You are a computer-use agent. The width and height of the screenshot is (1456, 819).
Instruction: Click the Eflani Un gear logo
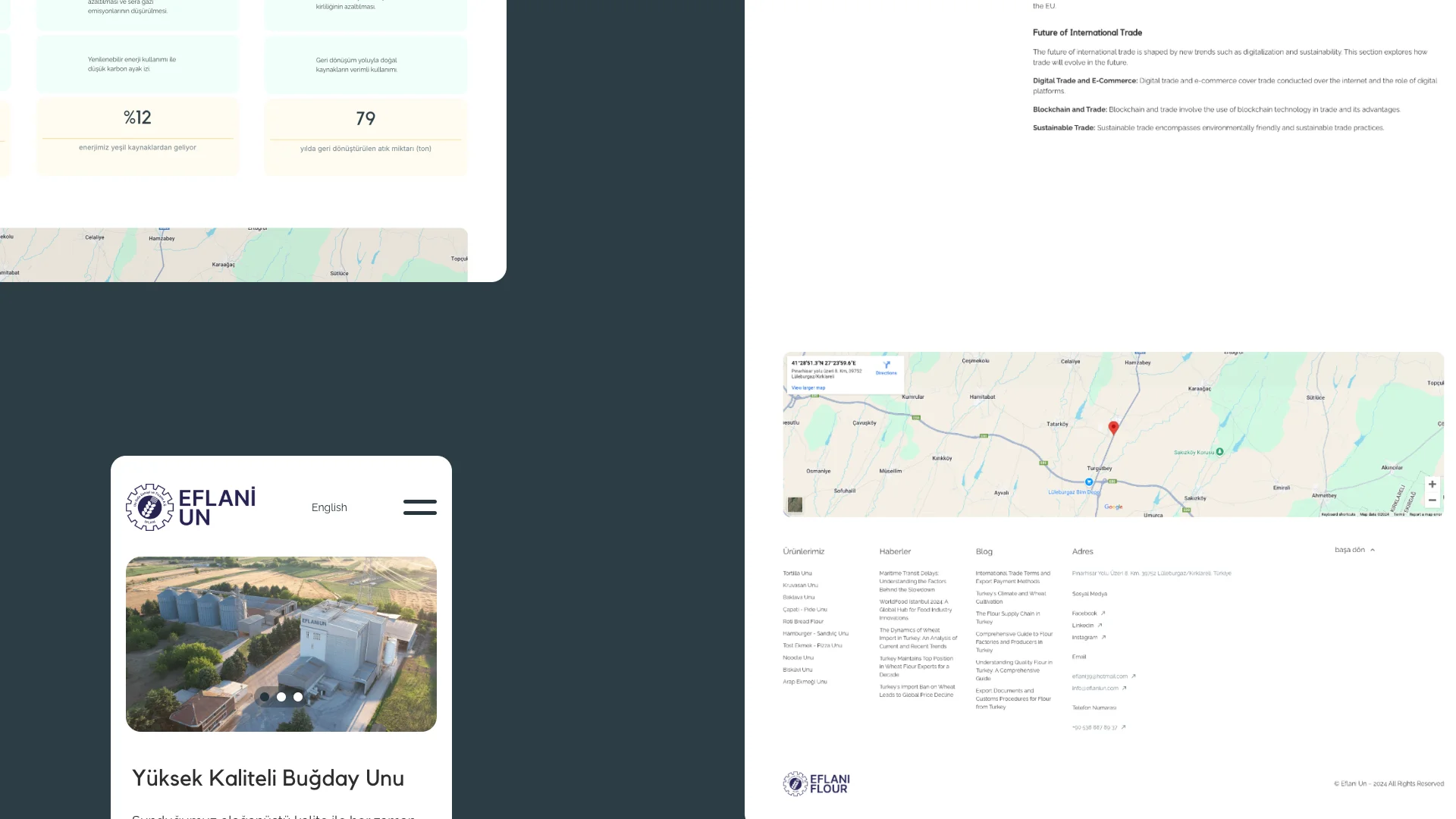tap(149, 507)
